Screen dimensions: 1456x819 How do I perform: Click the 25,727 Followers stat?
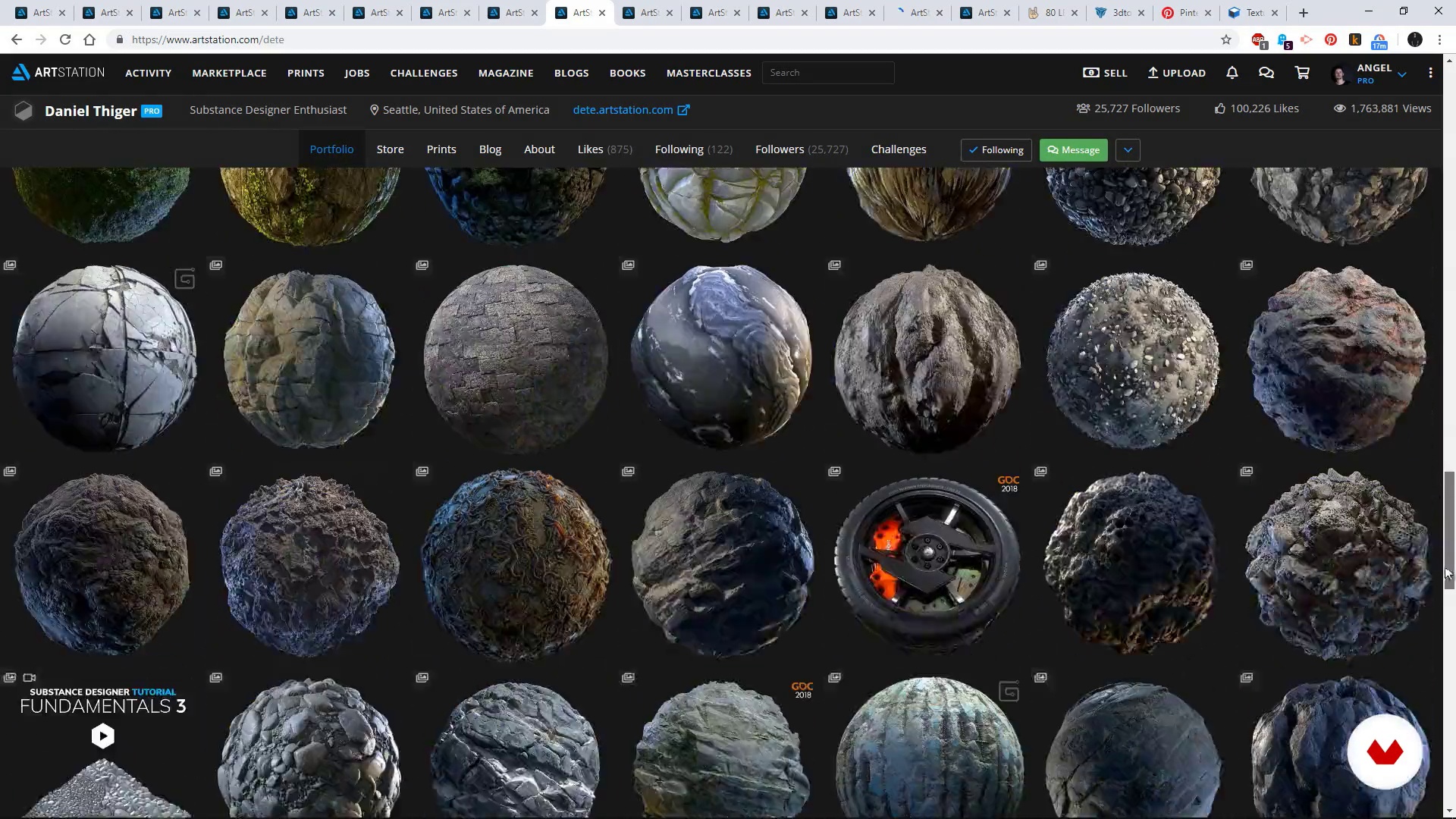tap(1128, 108)
